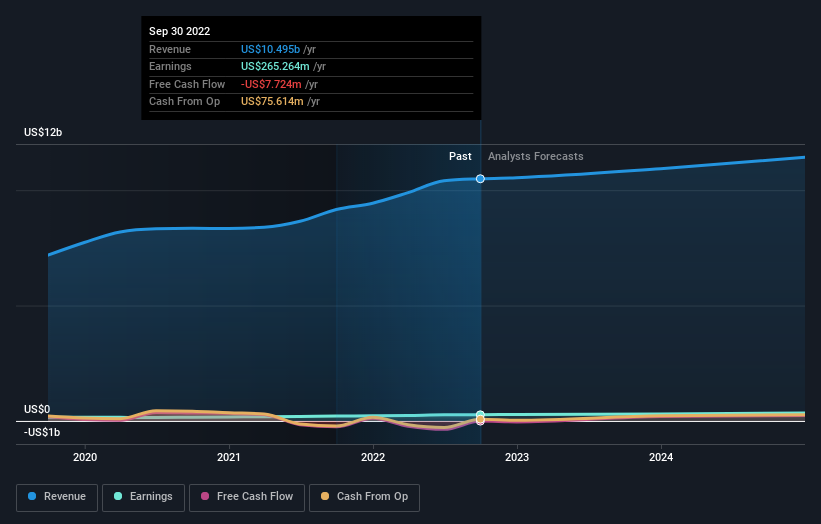
Task: Click the Revenue data point marker on the line
Action: click(x=480, y=179)
